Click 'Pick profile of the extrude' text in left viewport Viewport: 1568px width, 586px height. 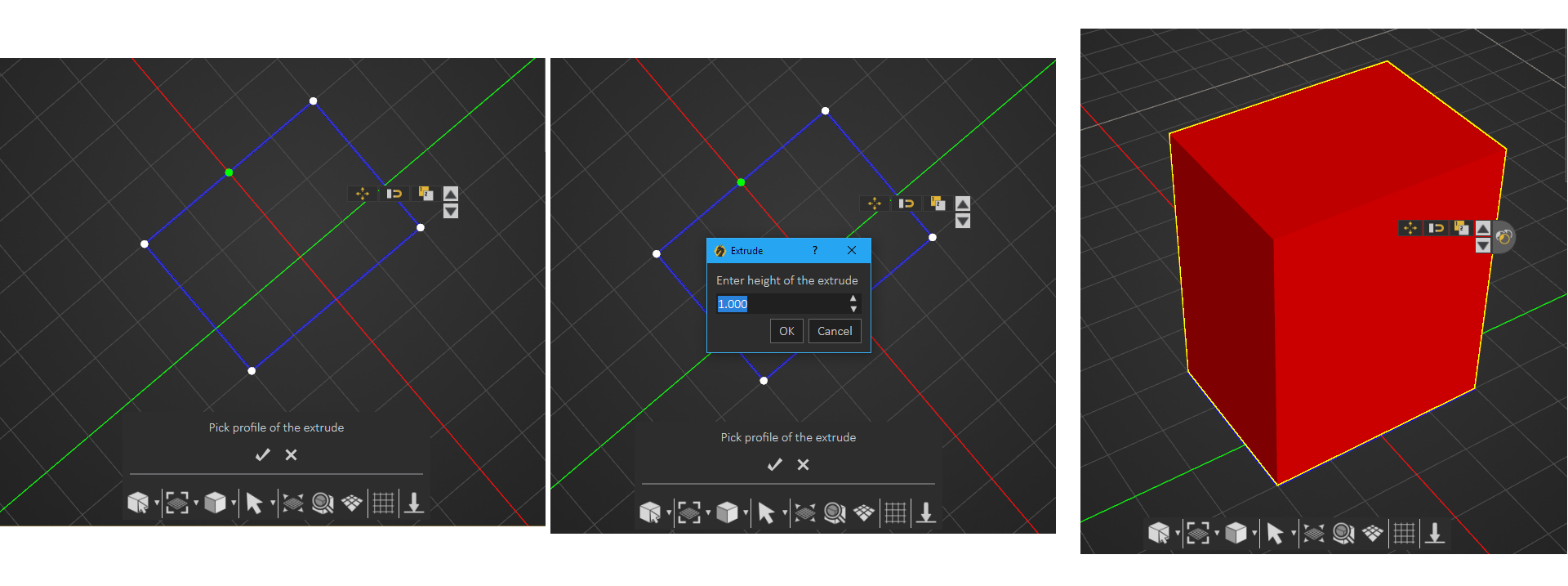click(276, 427)
